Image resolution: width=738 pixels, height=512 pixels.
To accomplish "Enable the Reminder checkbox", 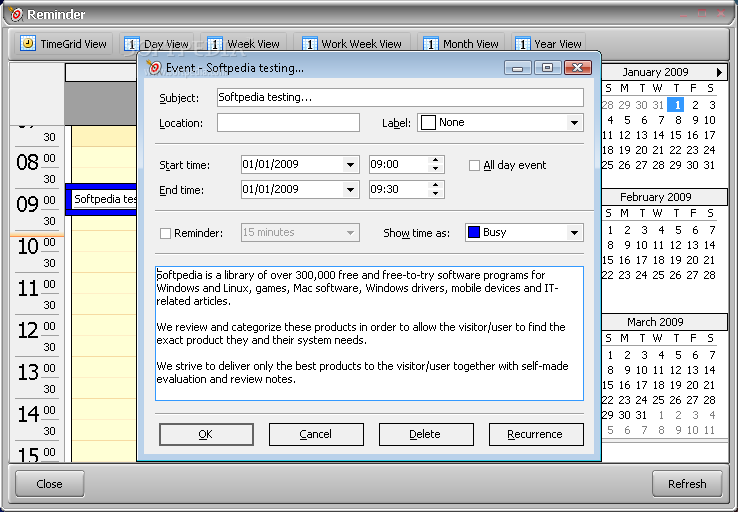I will [x=165, y=233].
